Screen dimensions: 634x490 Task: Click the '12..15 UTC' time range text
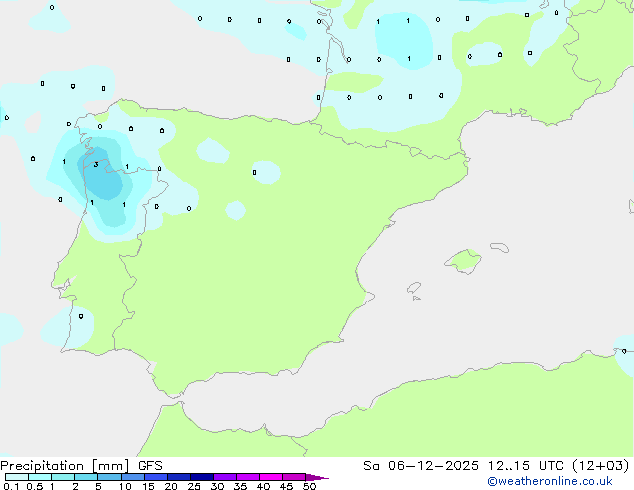525,466
